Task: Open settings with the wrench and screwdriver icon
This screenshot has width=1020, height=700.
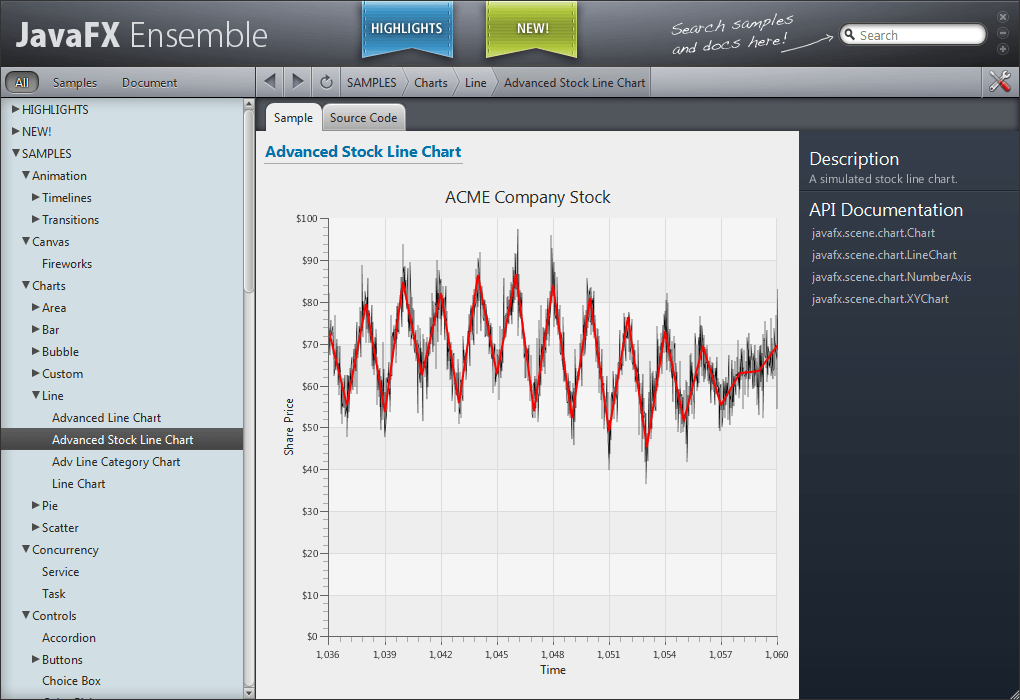Action: [x=1000, y=82]
